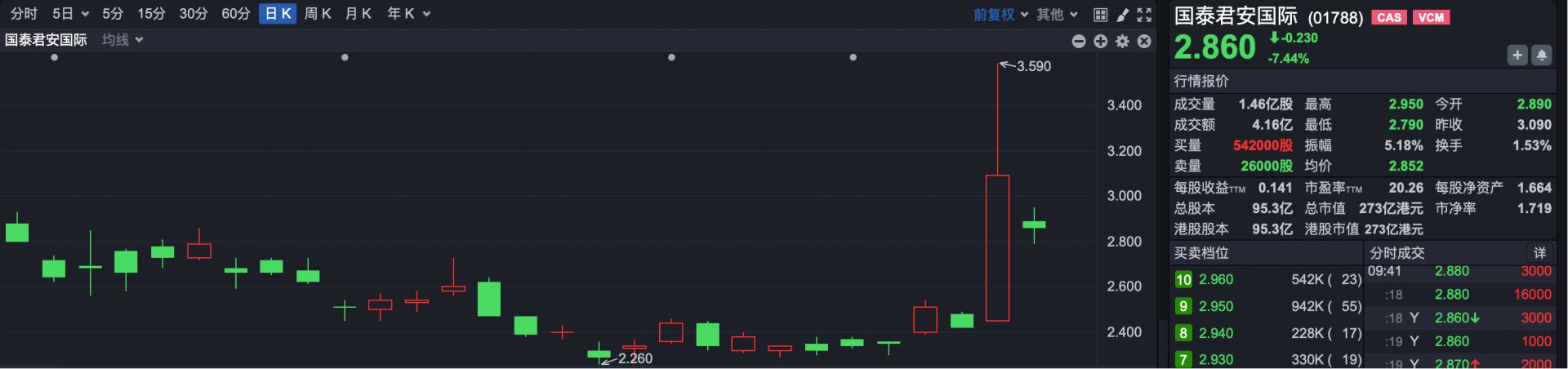Click the 总市值 value 273亿港元
The height and width of the screenshot is (369, 1568).
[x=1391, y=208]
